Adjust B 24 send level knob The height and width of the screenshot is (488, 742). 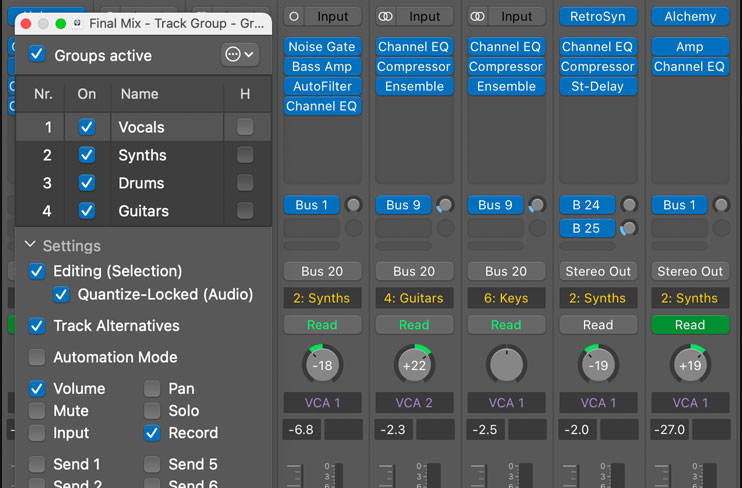[x=629, y=205]
